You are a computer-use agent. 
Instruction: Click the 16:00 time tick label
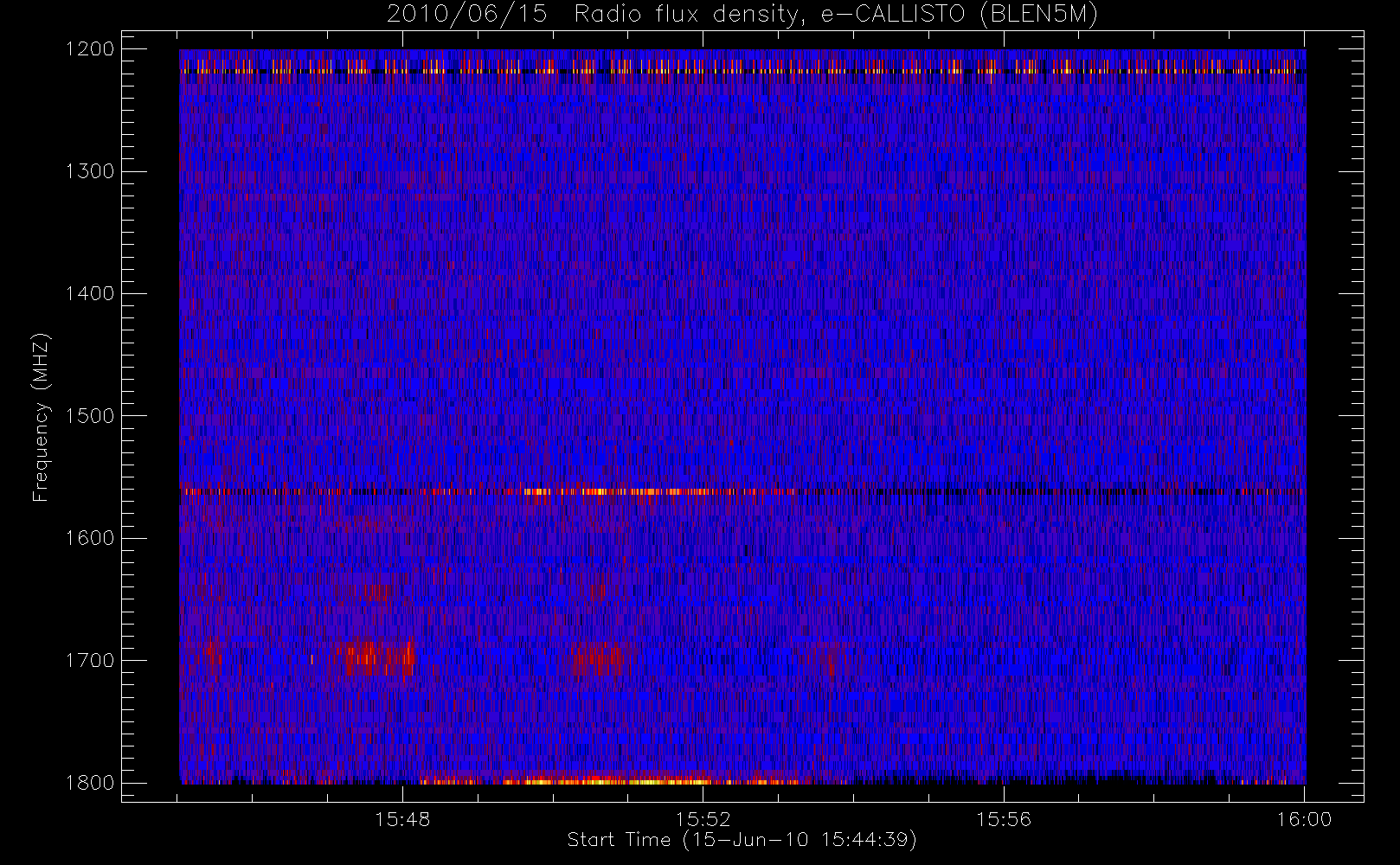(x=1304, y=819)
